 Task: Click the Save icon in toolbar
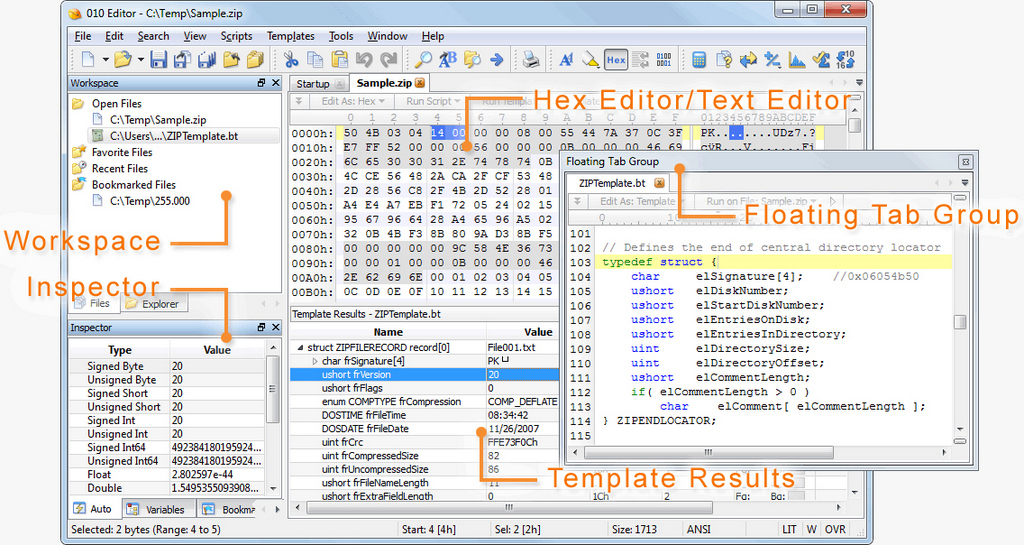tap(159, 60)
